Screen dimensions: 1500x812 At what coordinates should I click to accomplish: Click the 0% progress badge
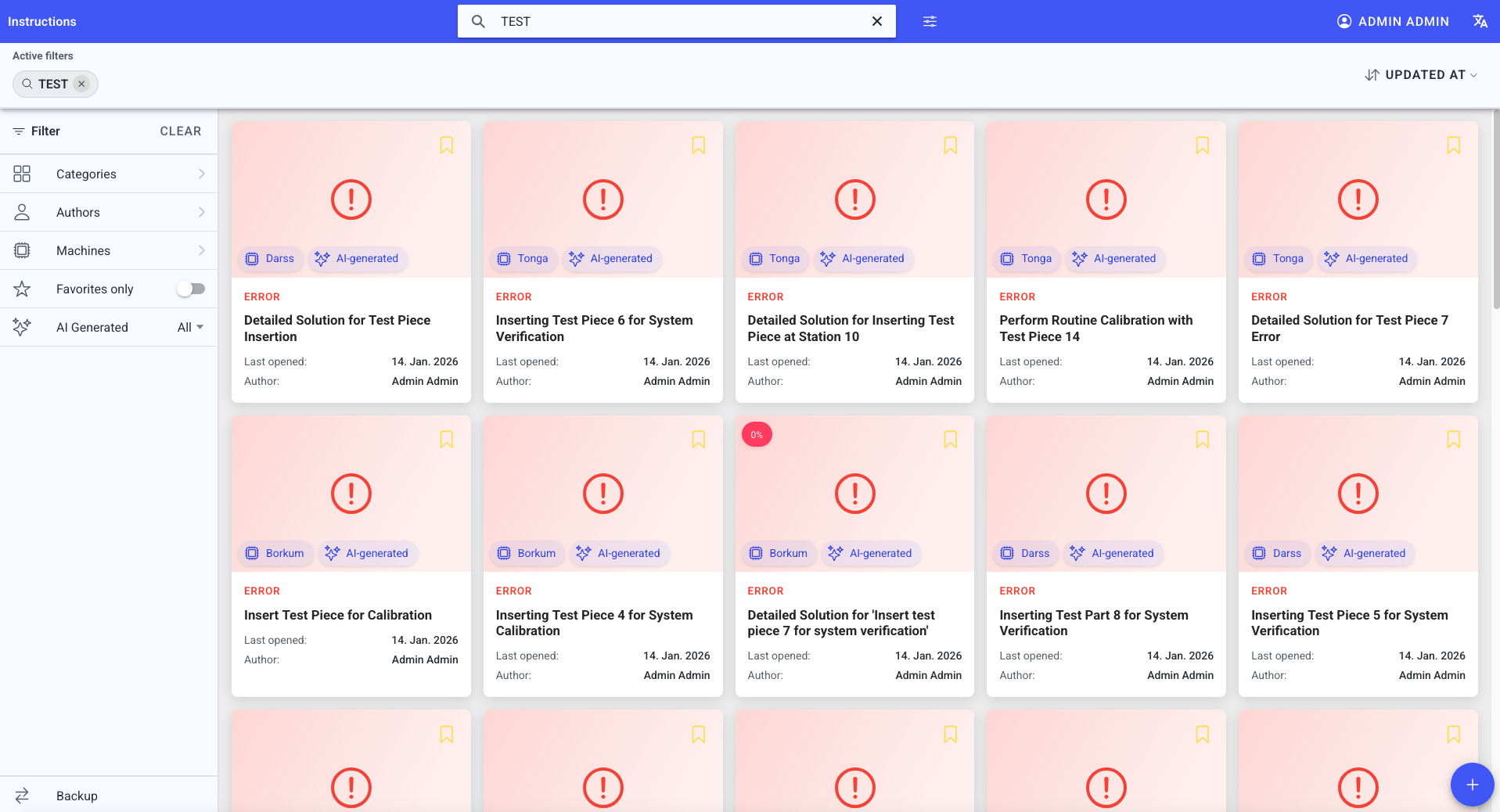757,435
